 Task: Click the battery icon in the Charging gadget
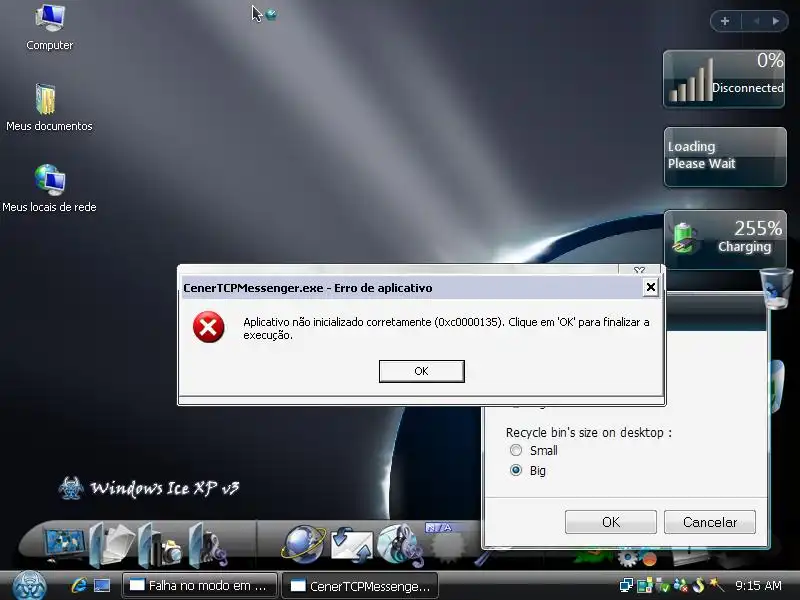[x=685, y=238]
